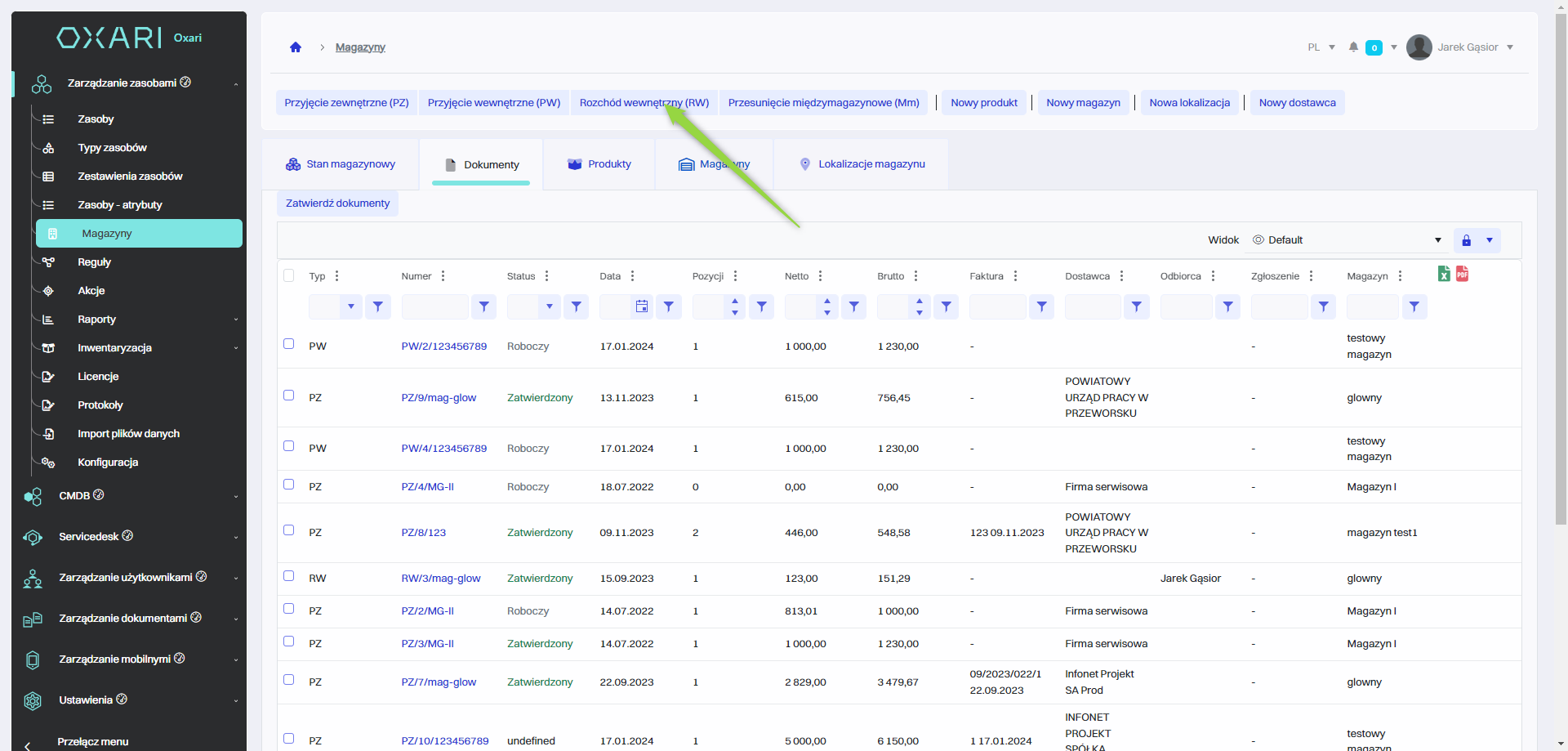Click the Rozchód wewnętrzny (RW) button
The height and width of the screenshot is (751, 1568).
click(x=644, y=103)
